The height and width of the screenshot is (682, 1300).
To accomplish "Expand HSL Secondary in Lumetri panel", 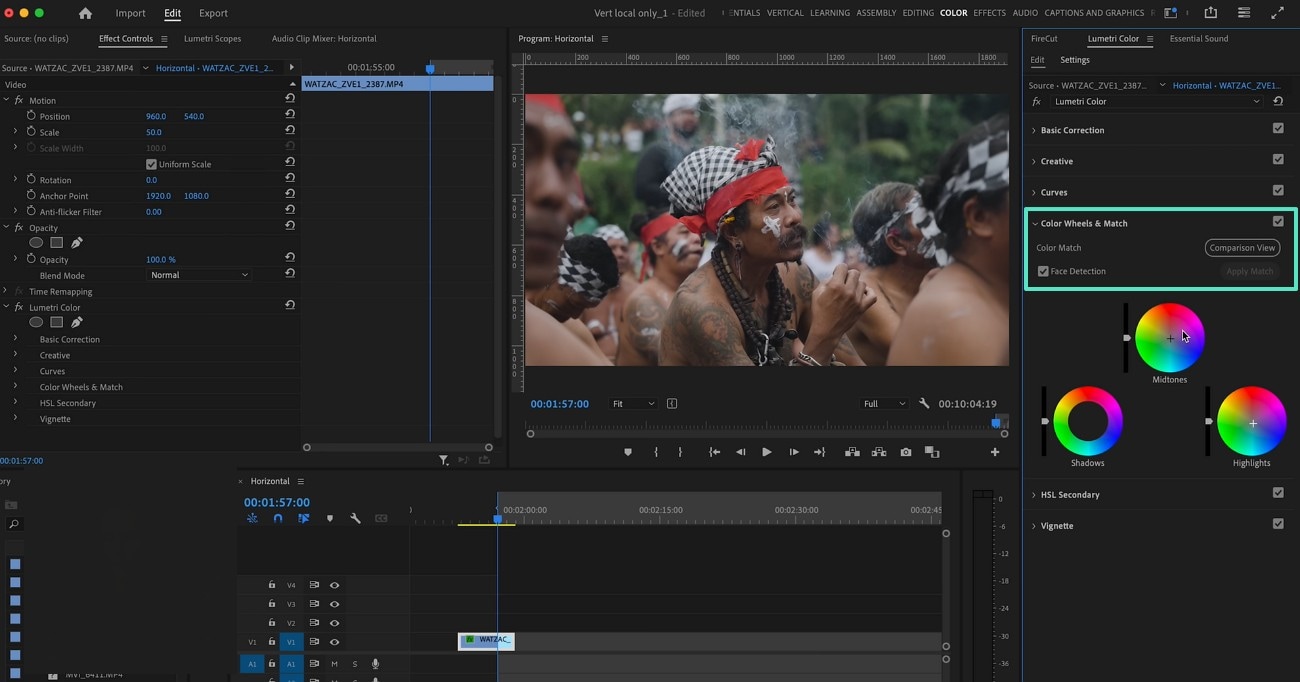I will (1034, 495).
